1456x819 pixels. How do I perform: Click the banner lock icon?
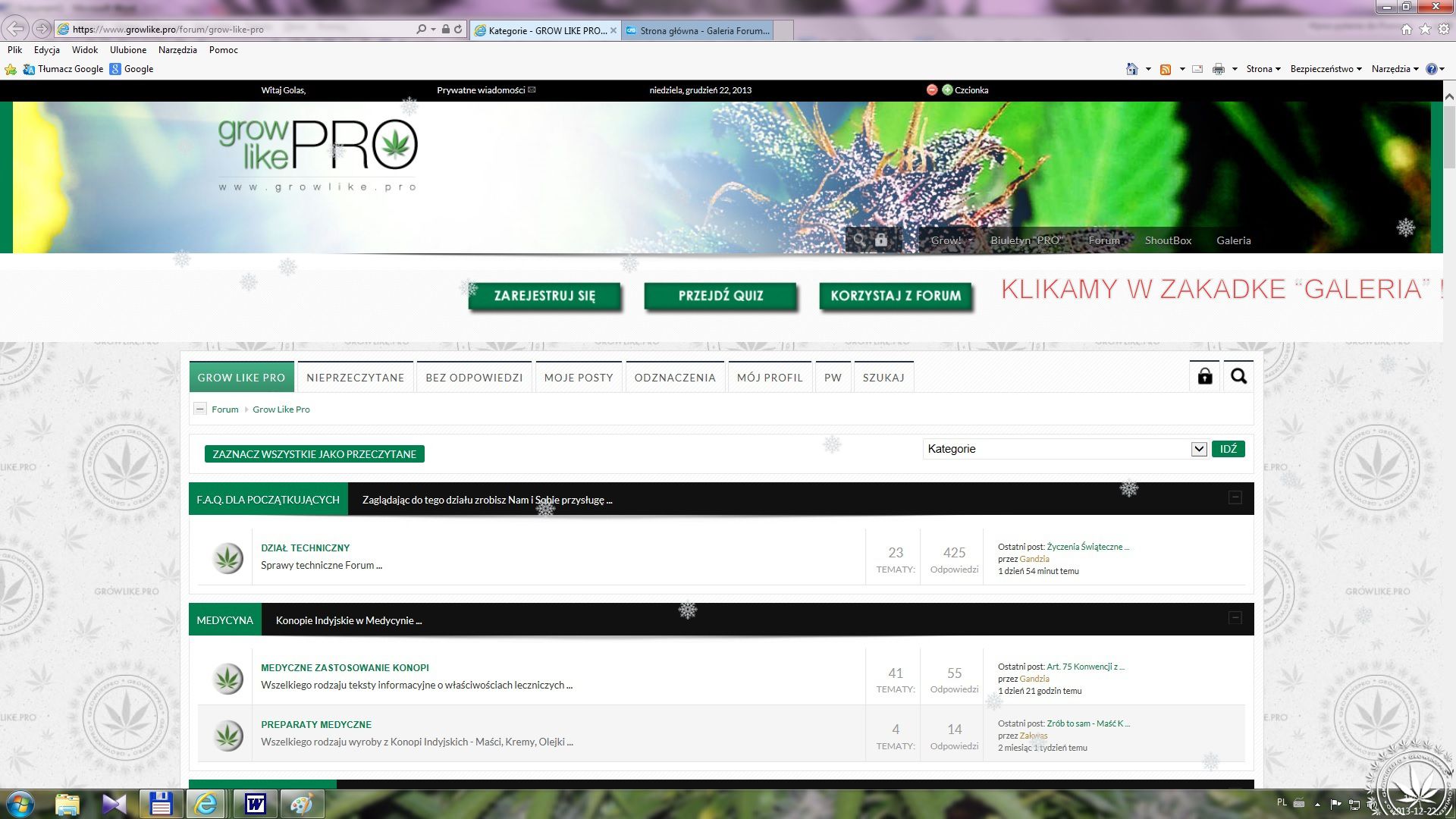(x=881, y=240)
